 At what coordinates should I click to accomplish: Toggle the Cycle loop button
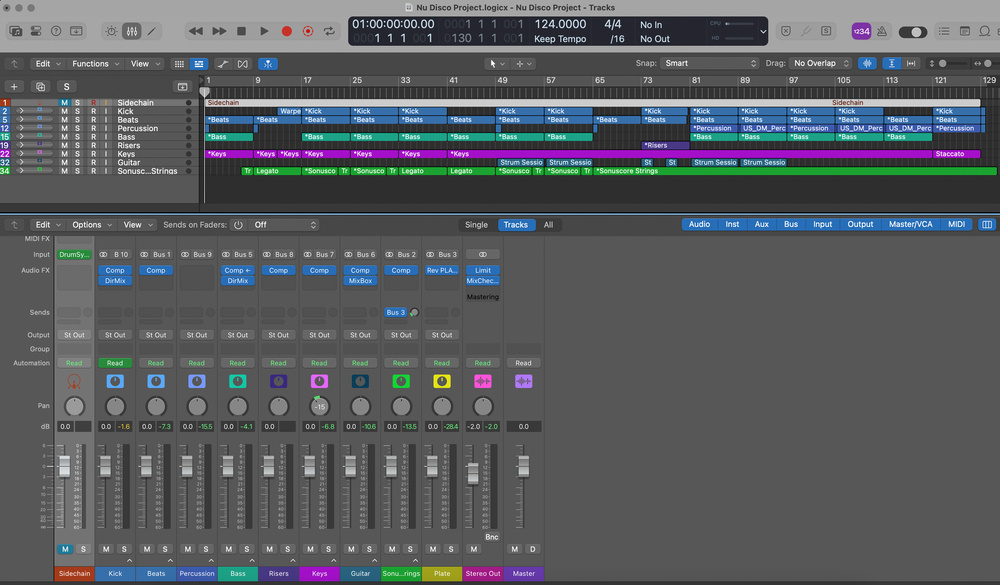(x=328, y=31)
